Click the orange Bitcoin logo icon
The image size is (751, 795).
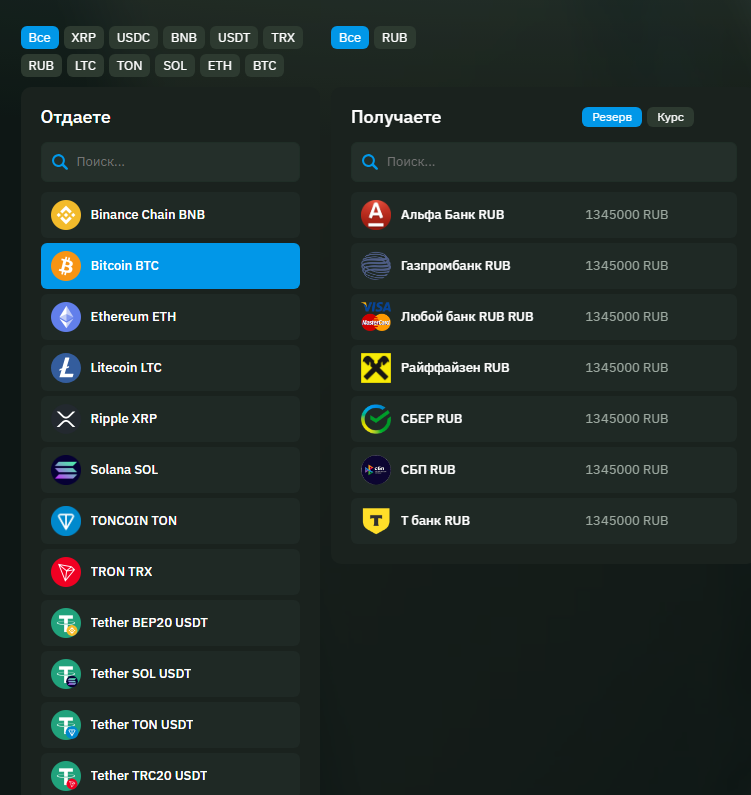pyautogui.click(x=66, y=266)
